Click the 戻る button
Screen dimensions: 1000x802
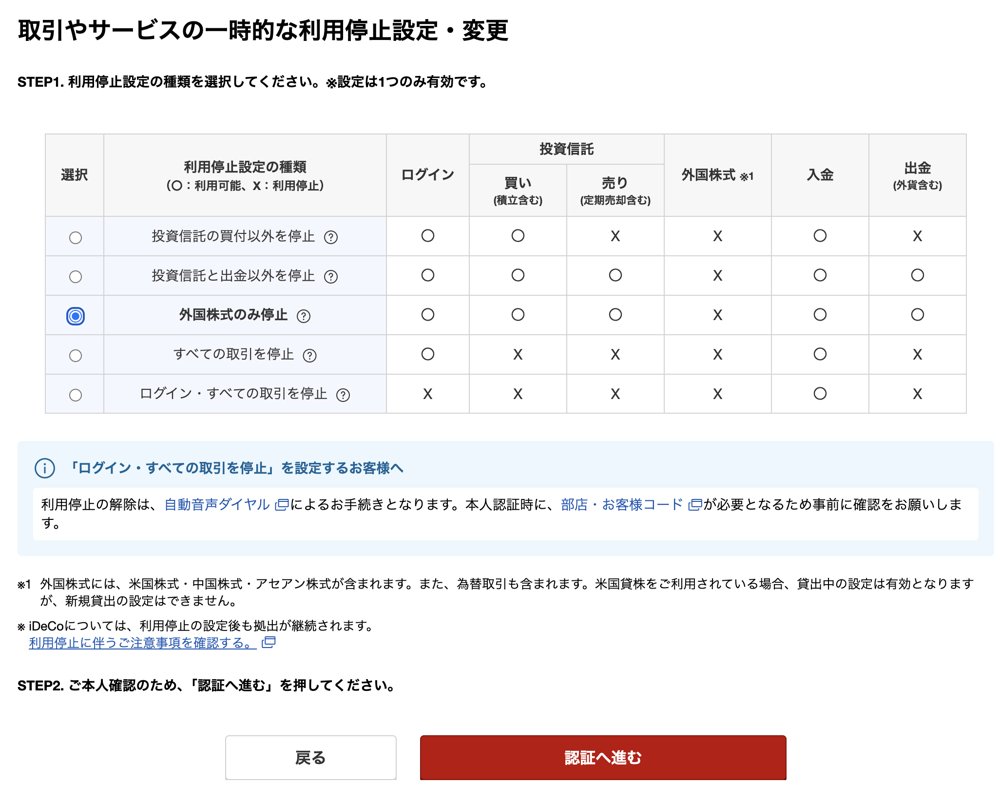click(x=311, y=757)
